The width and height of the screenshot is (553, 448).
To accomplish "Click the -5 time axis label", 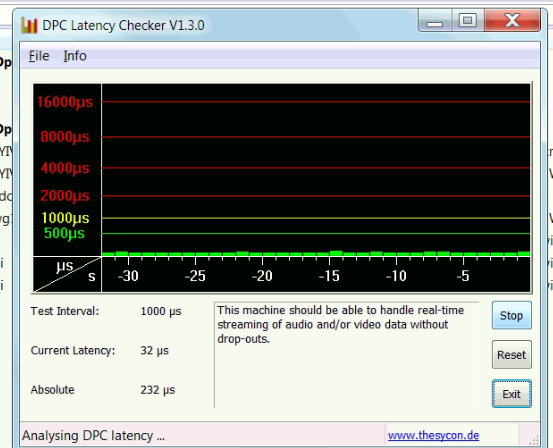I will coord(463,276).
